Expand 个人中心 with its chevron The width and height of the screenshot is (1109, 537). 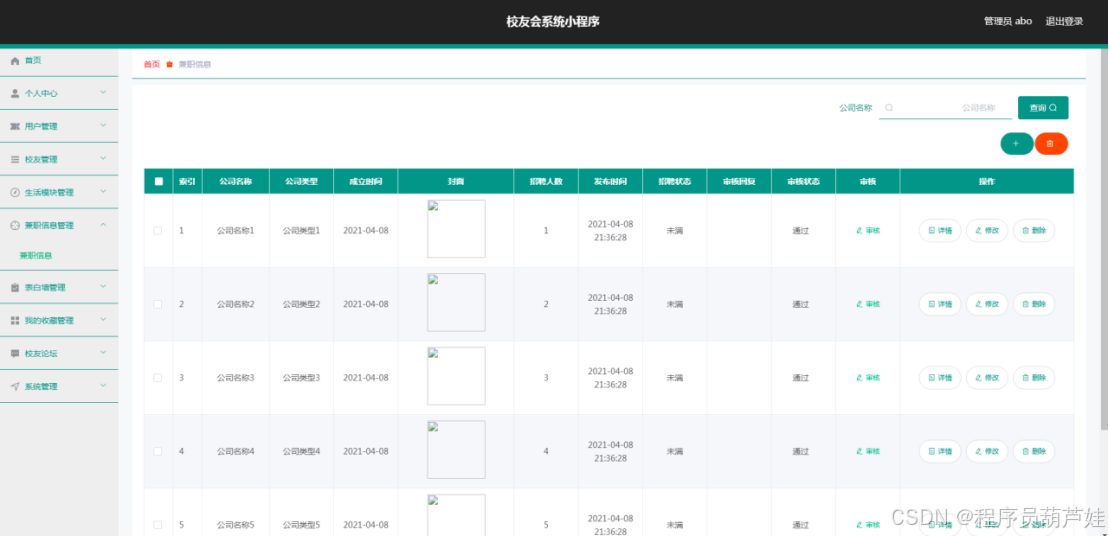click(x=103, y=93)
